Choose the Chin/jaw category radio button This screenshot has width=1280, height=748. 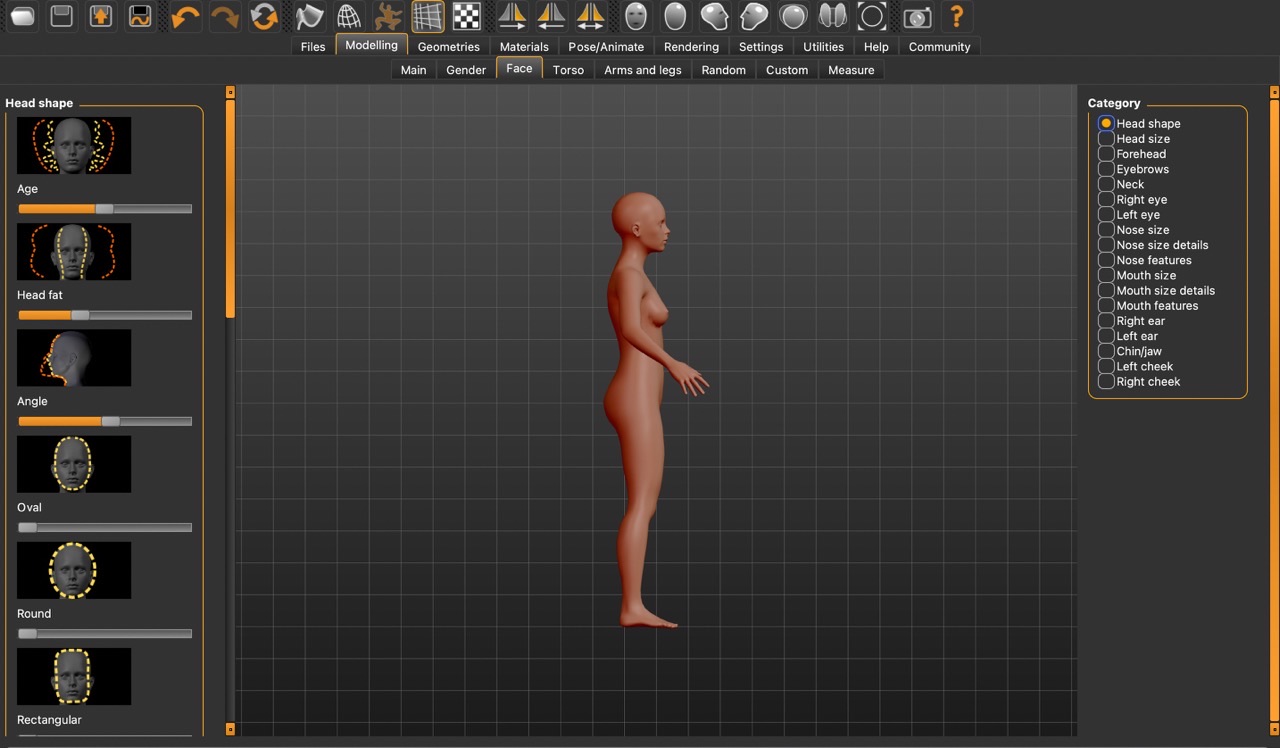(x=1106, y=351)
